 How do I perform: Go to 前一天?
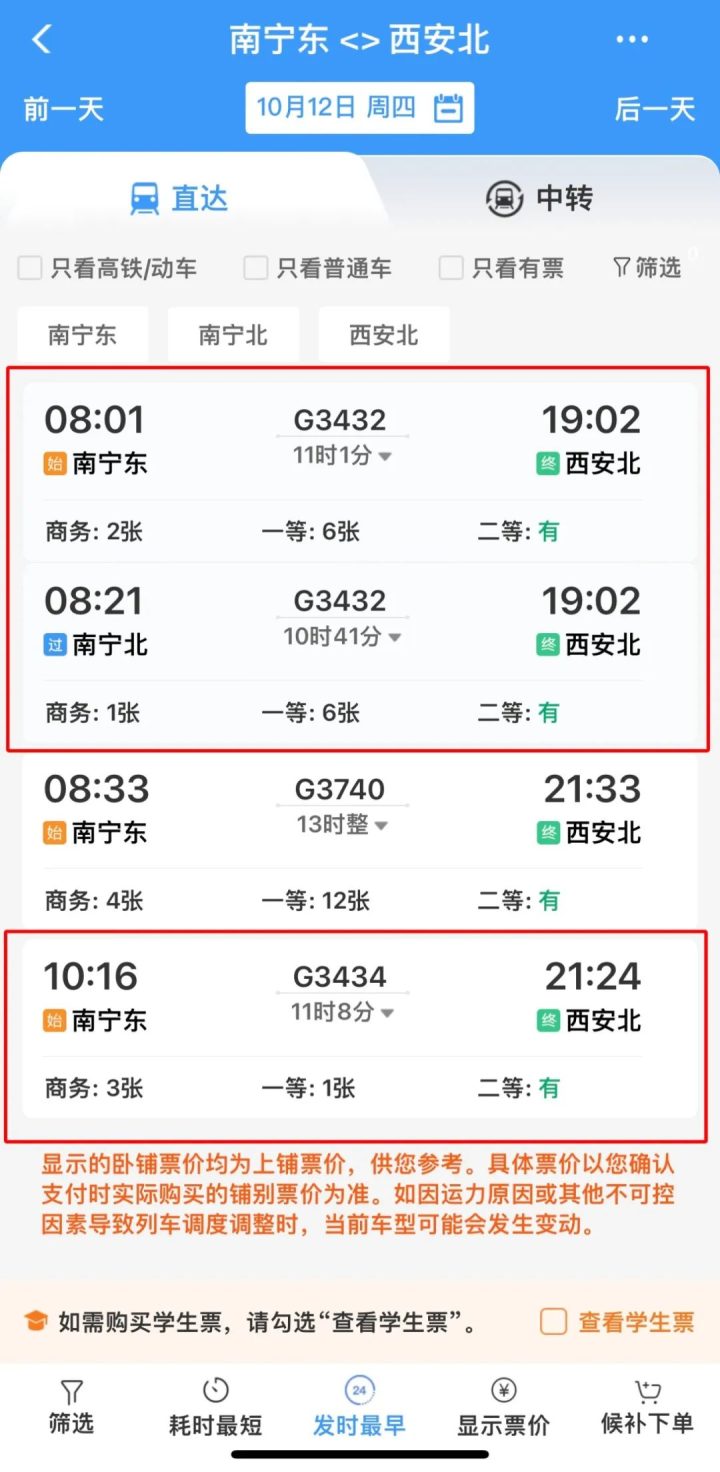click(64, 108)
